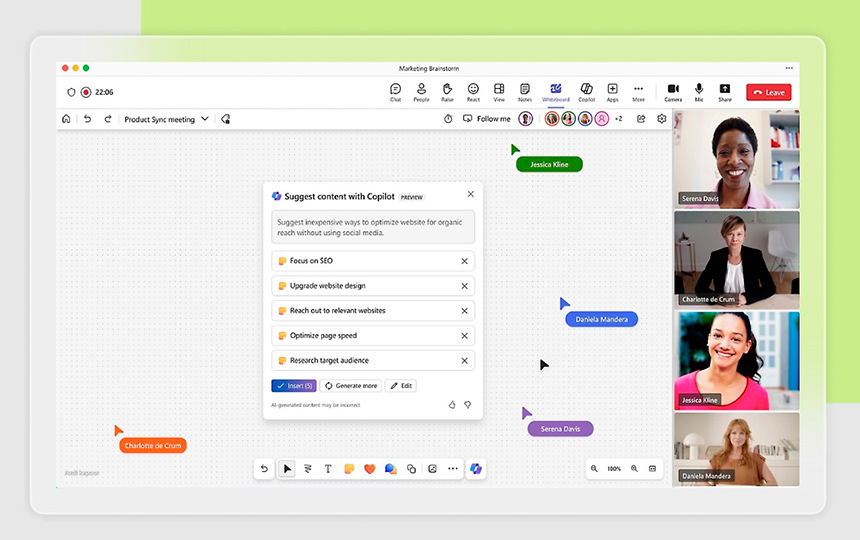Open the whiteboard share link icon
Image resolution: width=860 pixels, height=540 pixels.
[x=641, y=119]
